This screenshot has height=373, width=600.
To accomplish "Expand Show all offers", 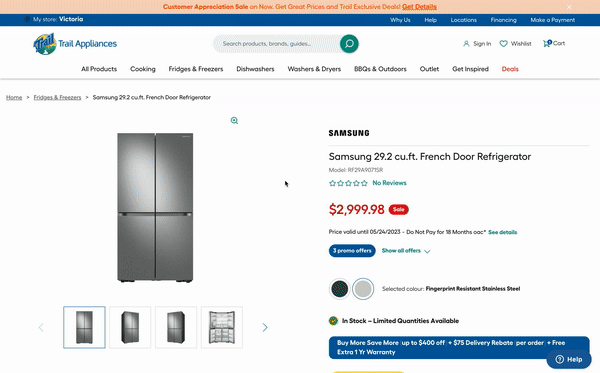I will 406,251.
